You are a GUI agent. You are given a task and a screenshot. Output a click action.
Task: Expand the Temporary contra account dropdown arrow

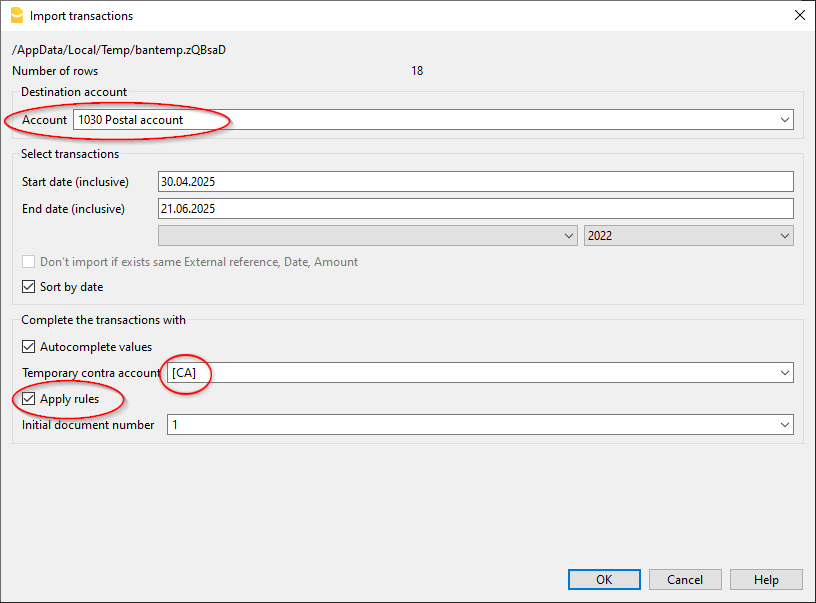pos(784,373)
